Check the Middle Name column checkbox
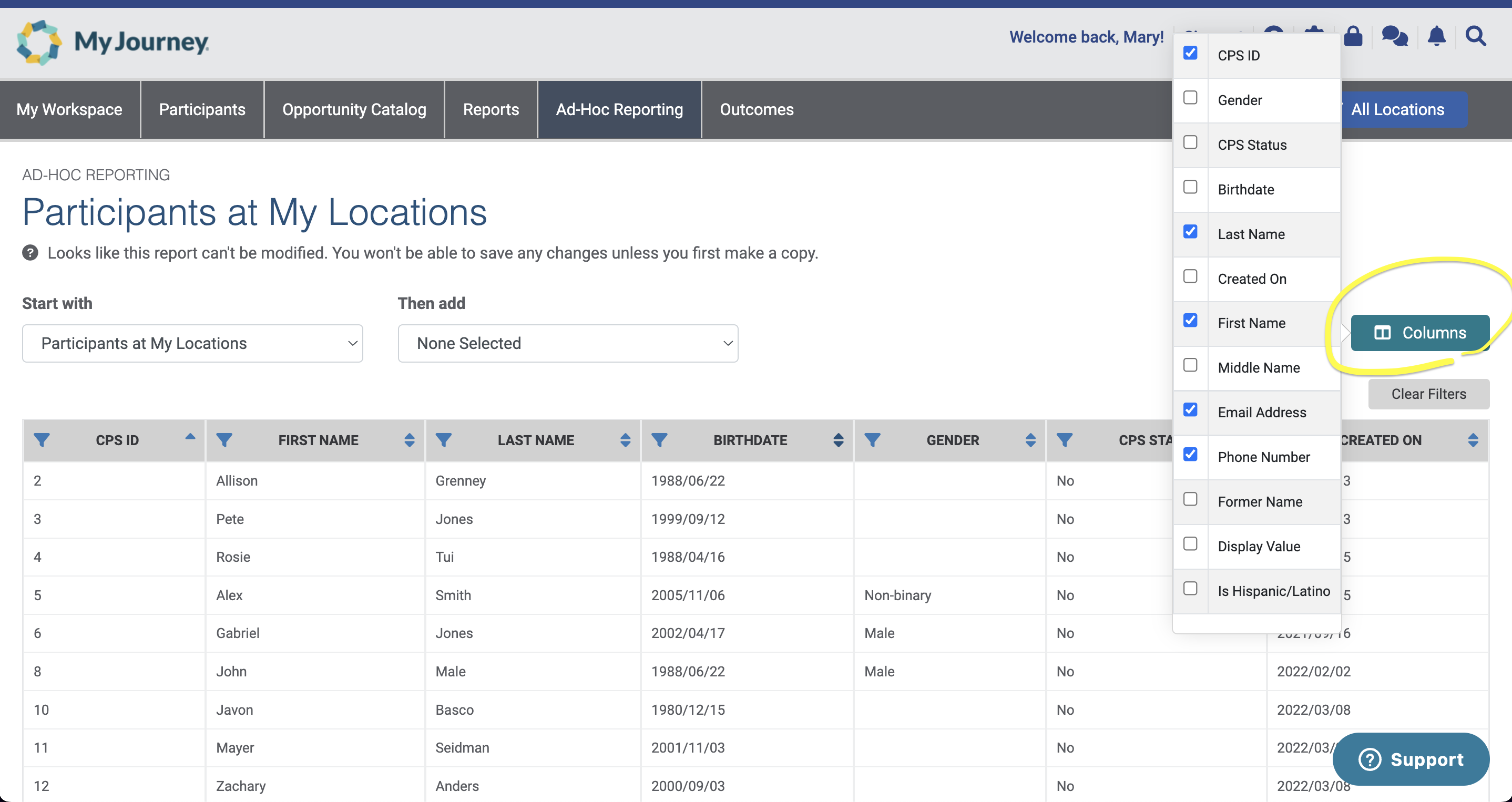Viewport: 1512px width, 802px height. click(x=1190, y=365)
